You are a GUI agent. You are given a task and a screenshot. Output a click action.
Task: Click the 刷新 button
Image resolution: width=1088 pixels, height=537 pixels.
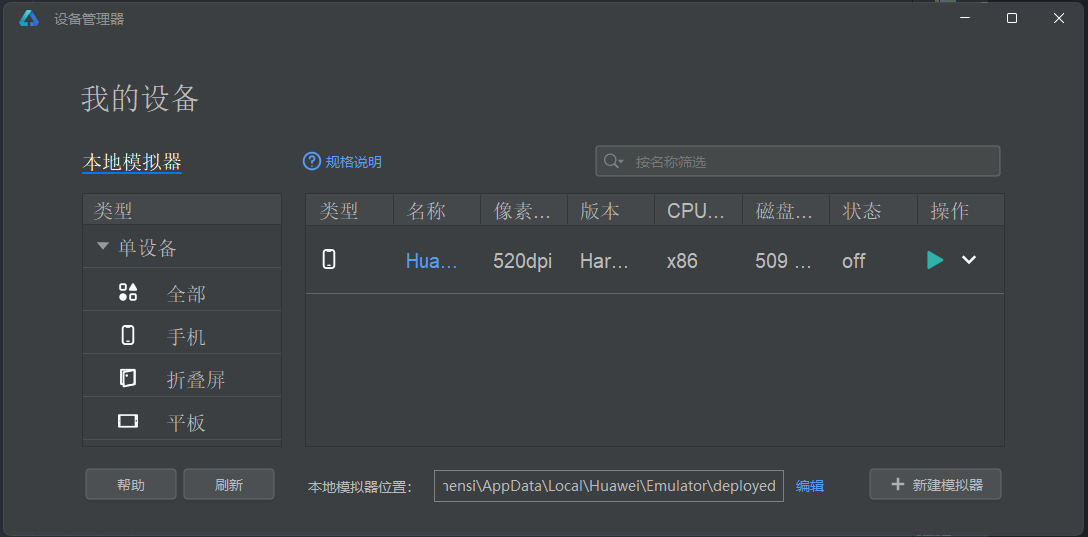click(229, 484)
